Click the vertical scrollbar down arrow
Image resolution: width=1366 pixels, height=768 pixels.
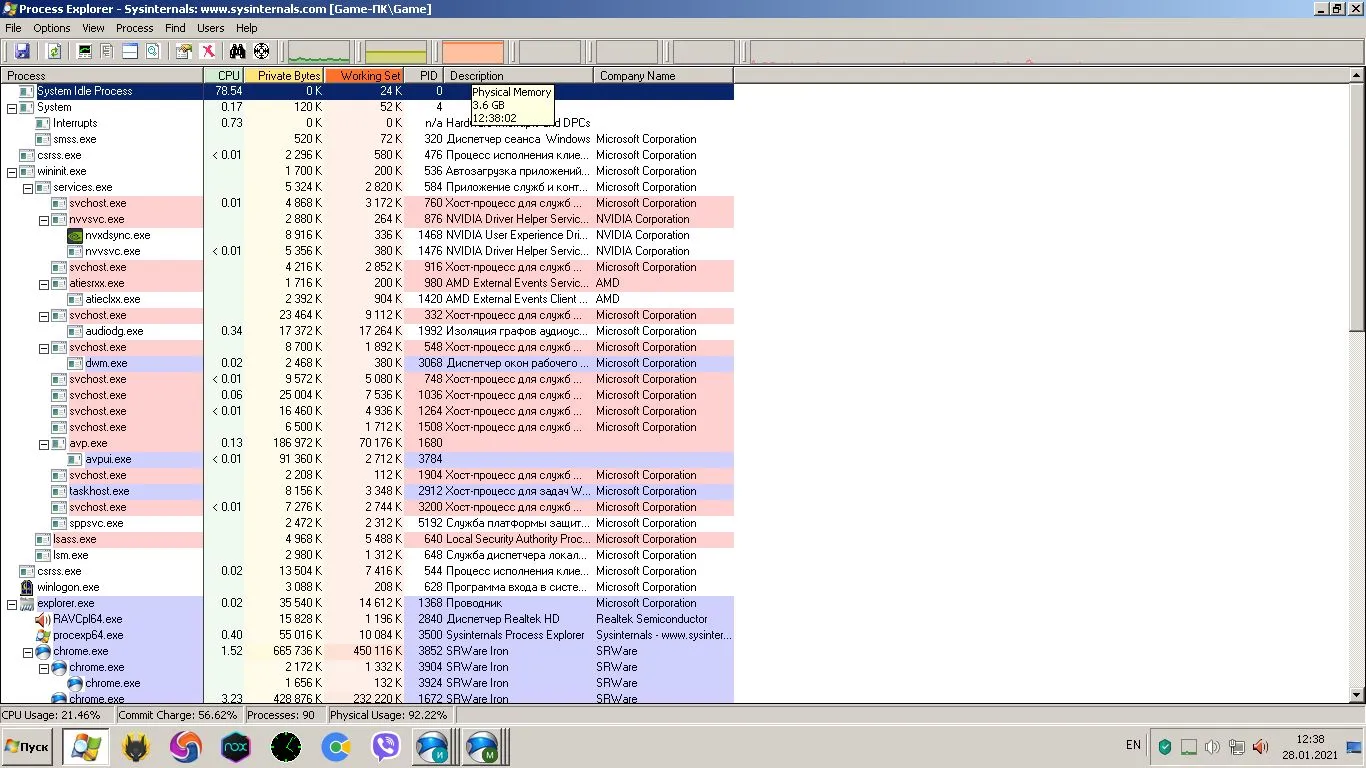point(1357,695)
